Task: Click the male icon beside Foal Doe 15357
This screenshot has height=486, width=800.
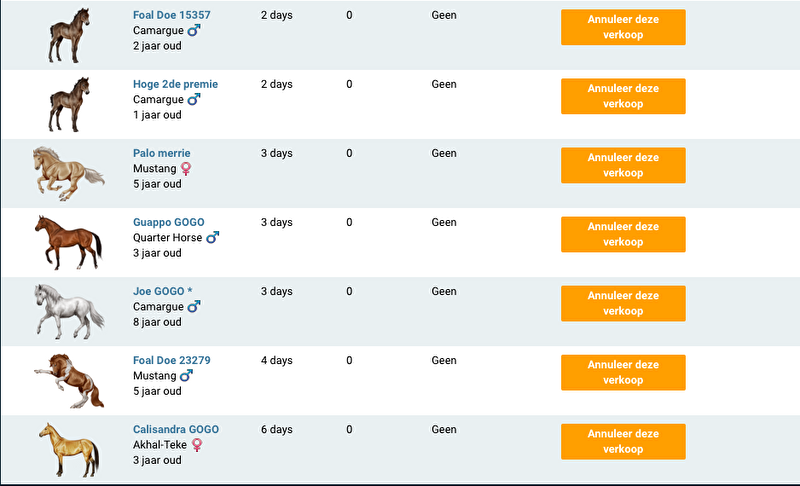Action: pos(194,31)
